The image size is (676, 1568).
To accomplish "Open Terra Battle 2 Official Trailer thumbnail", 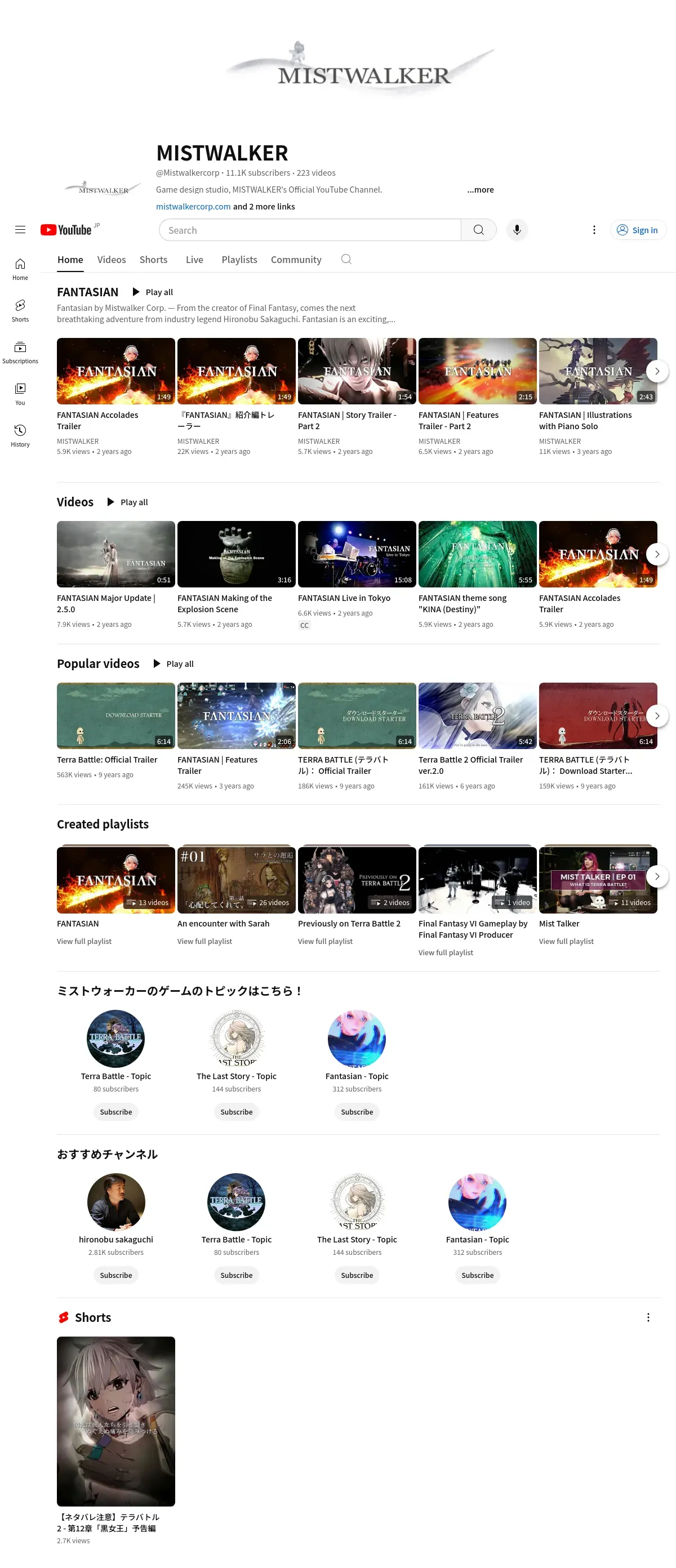I will (x=478, y=716).
